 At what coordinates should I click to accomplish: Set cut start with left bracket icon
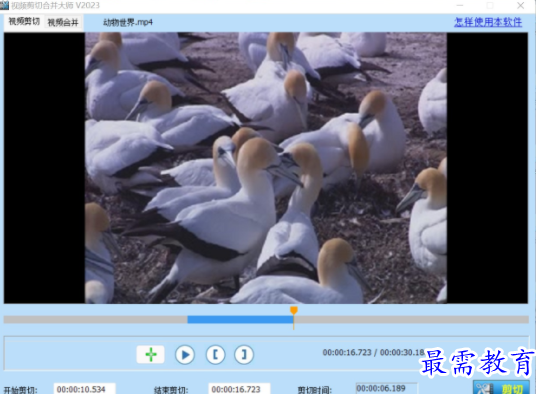tap(215, 355)
